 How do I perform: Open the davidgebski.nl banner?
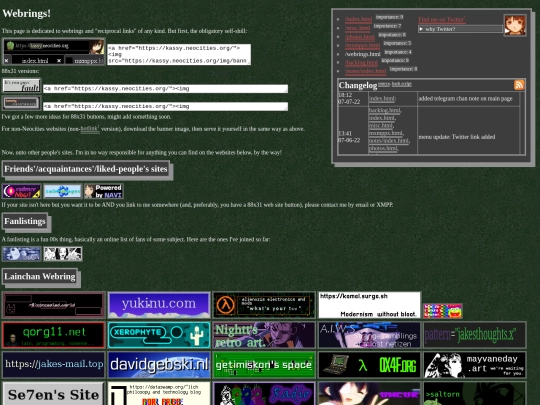159,365
